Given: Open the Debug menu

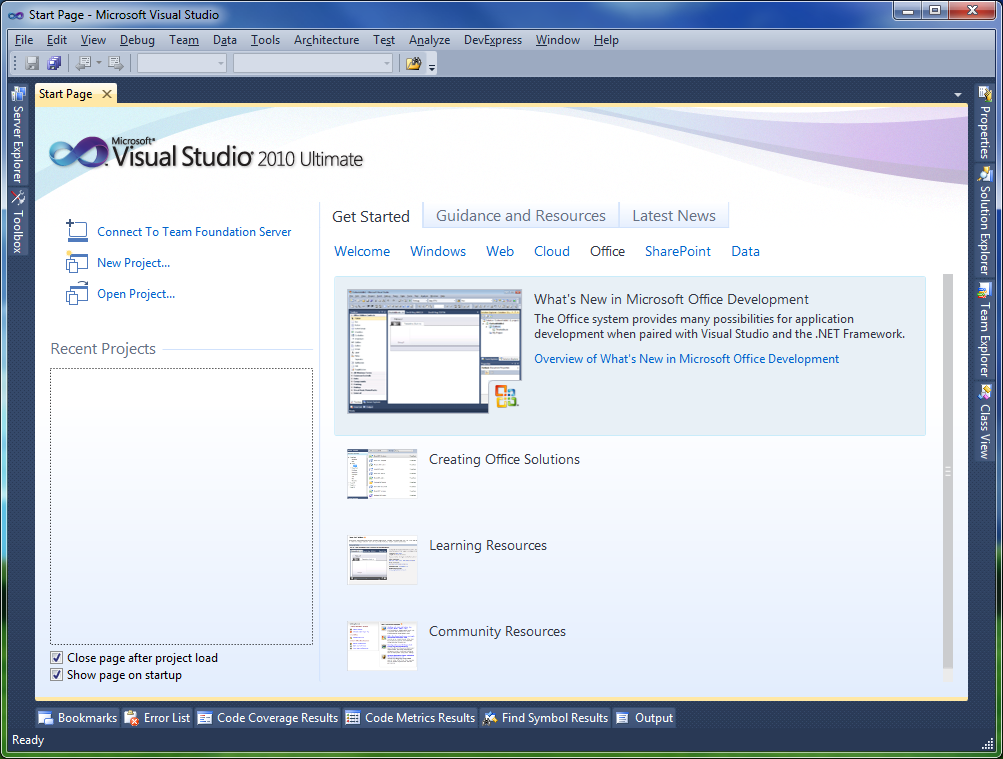Looking at the screenshot, I should pyautogui.click(x=137, y=40).
